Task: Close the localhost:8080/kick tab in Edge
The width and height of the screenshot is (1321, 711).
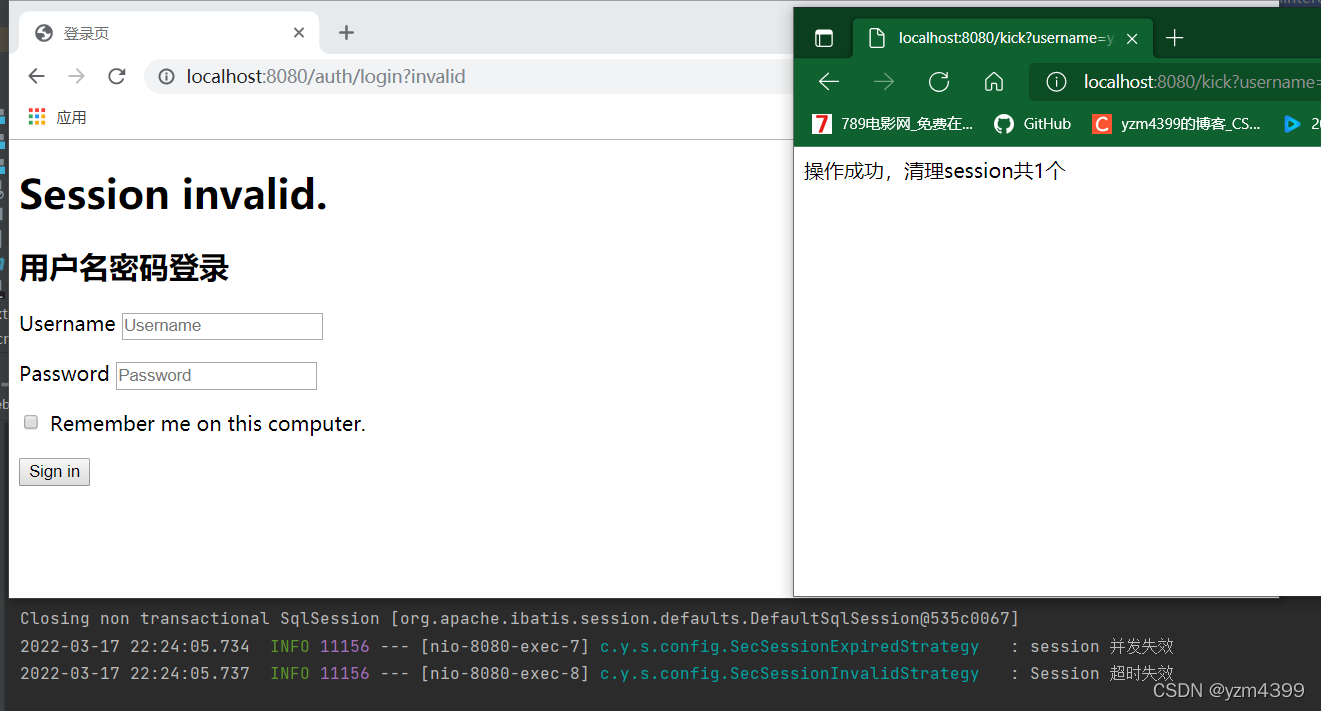Action: (1132, 39)
